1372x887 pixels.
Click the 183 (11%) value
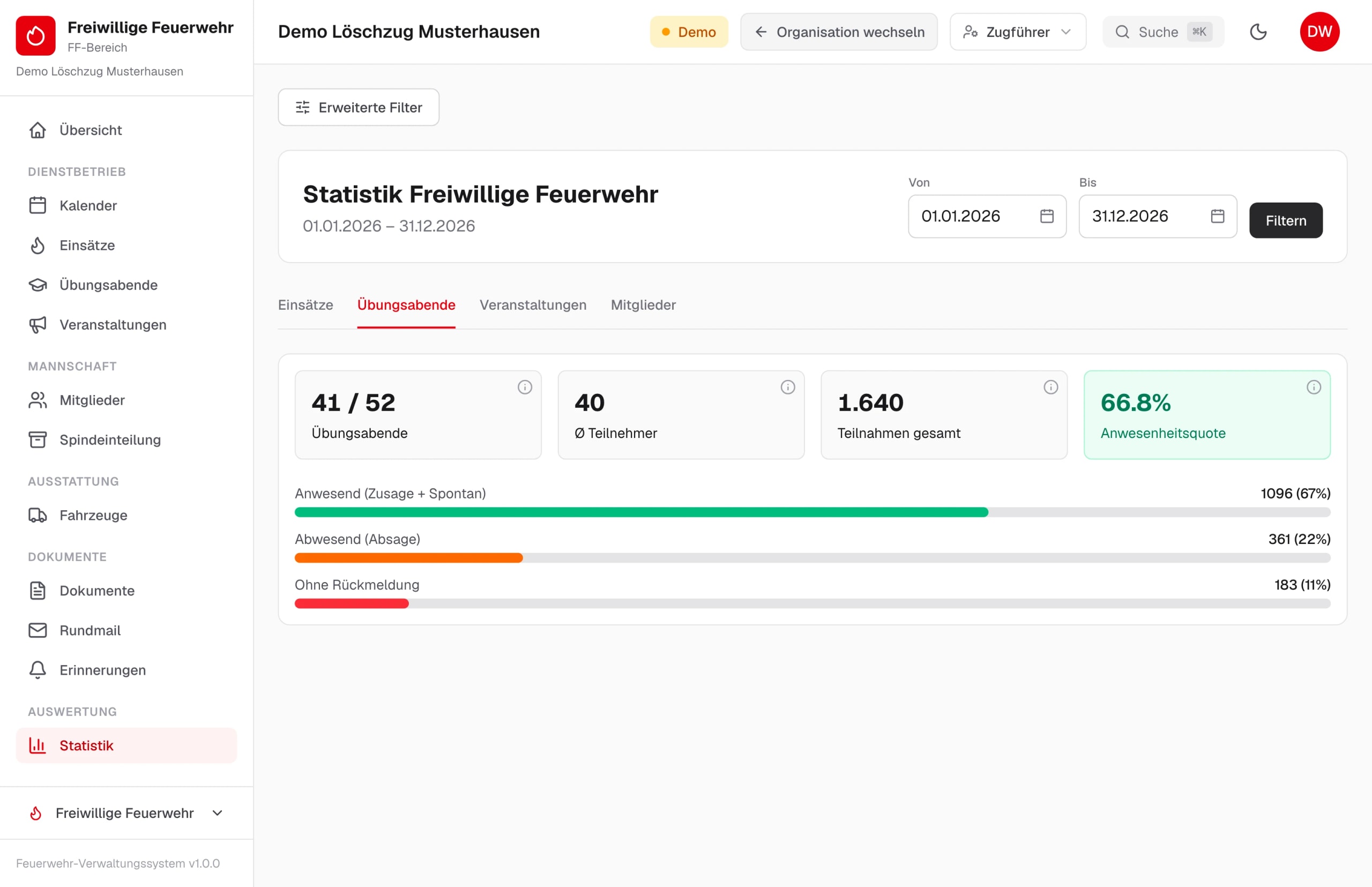point(1302,585)
